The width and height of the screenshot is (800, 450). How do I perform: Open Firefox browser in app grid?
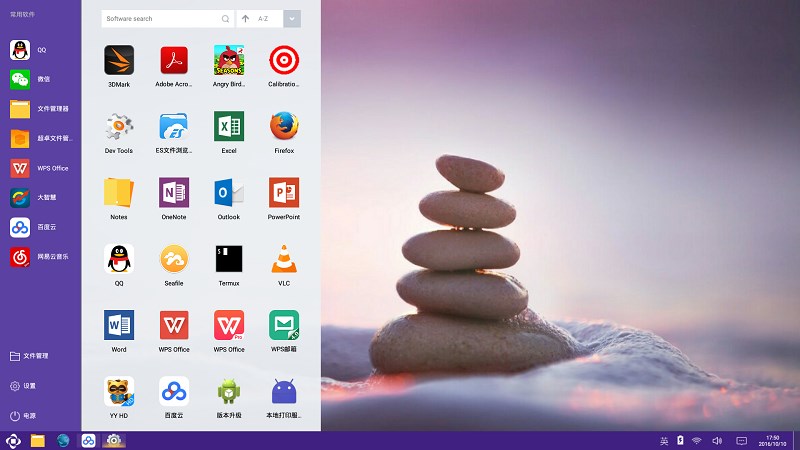tap(284, 127)
